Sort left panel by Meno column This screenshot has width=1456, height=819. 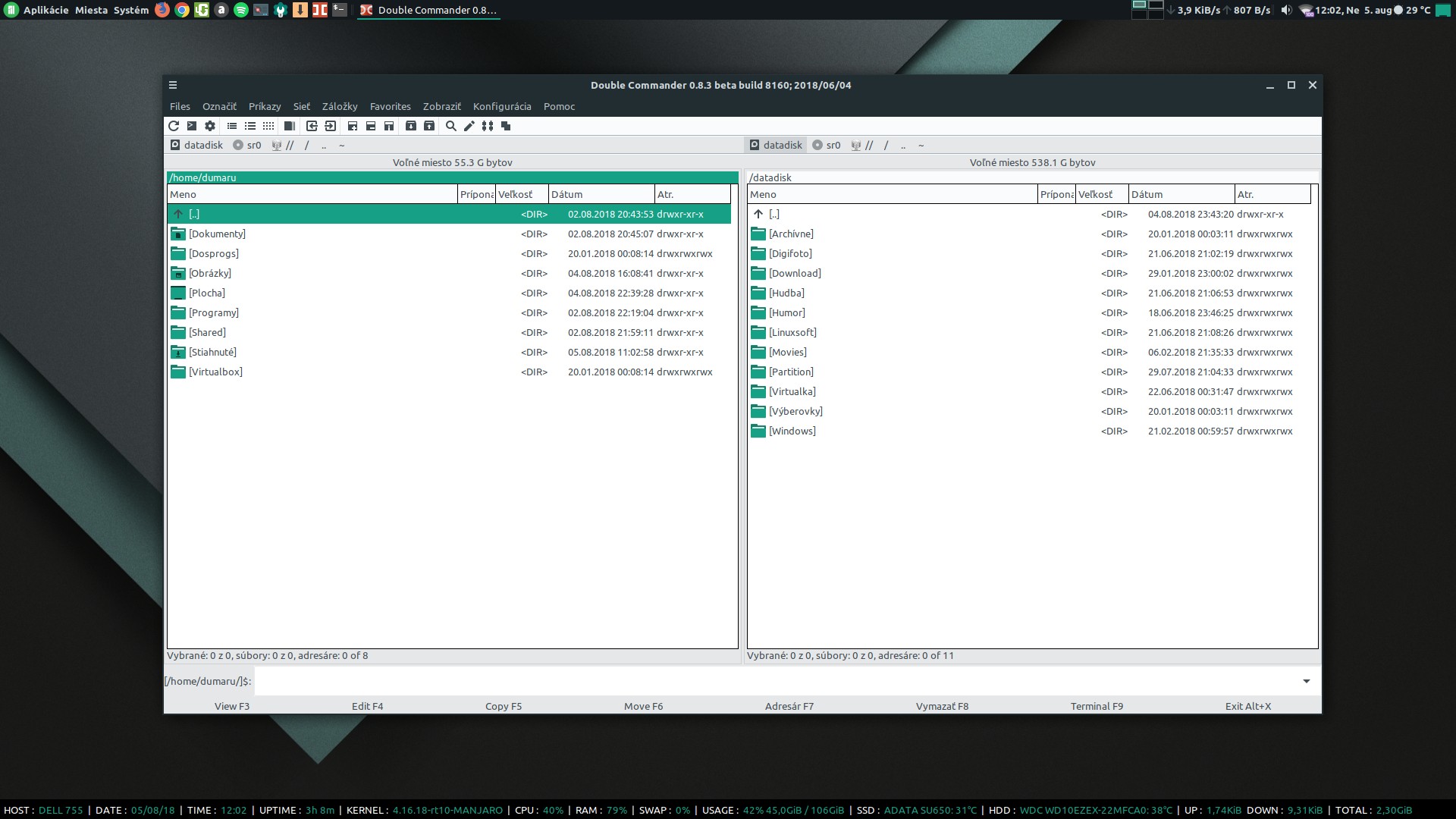pyautogui.click(x=312, y=194)
